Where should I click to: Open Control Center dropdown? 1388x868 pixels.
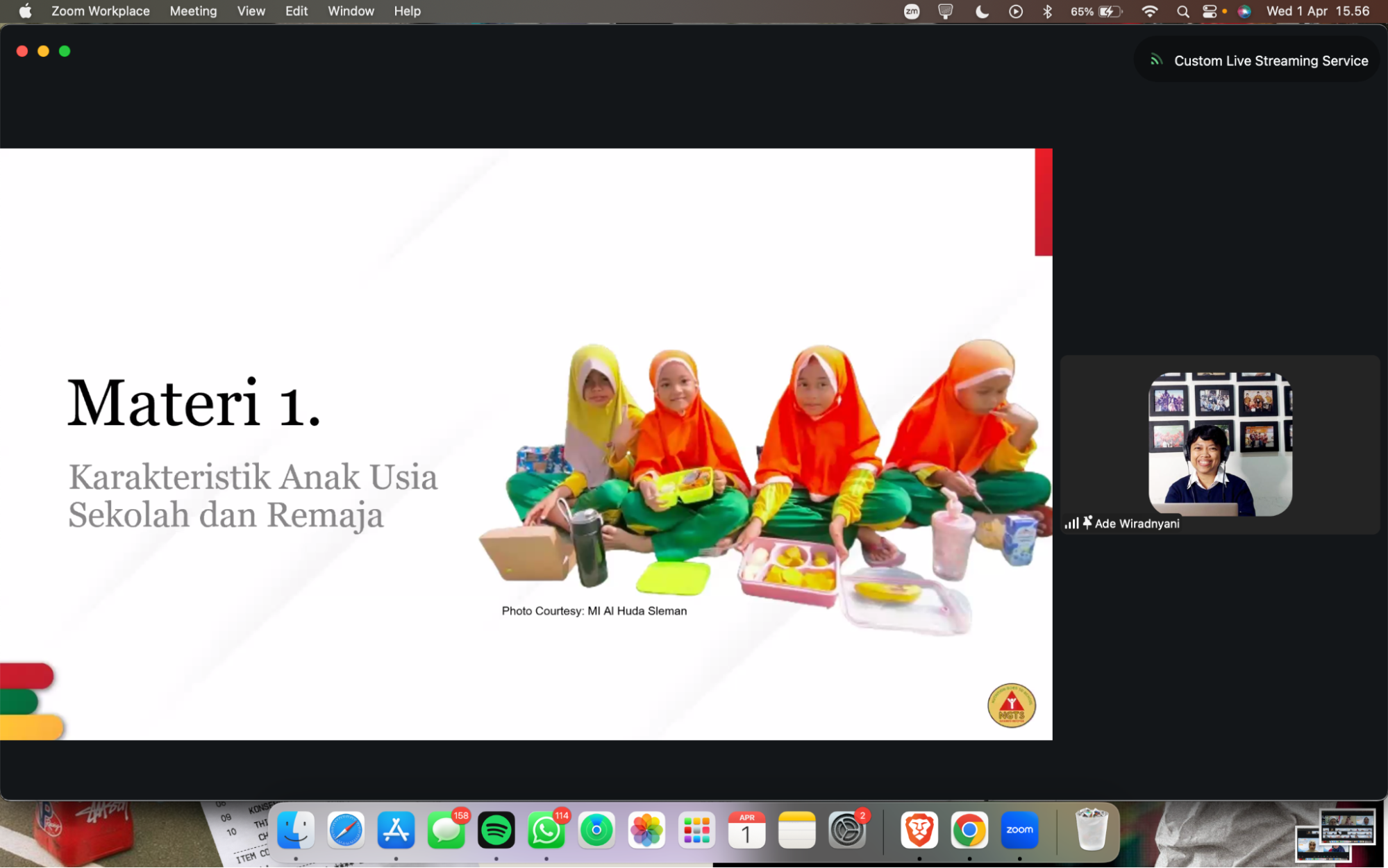point(1210,11)
